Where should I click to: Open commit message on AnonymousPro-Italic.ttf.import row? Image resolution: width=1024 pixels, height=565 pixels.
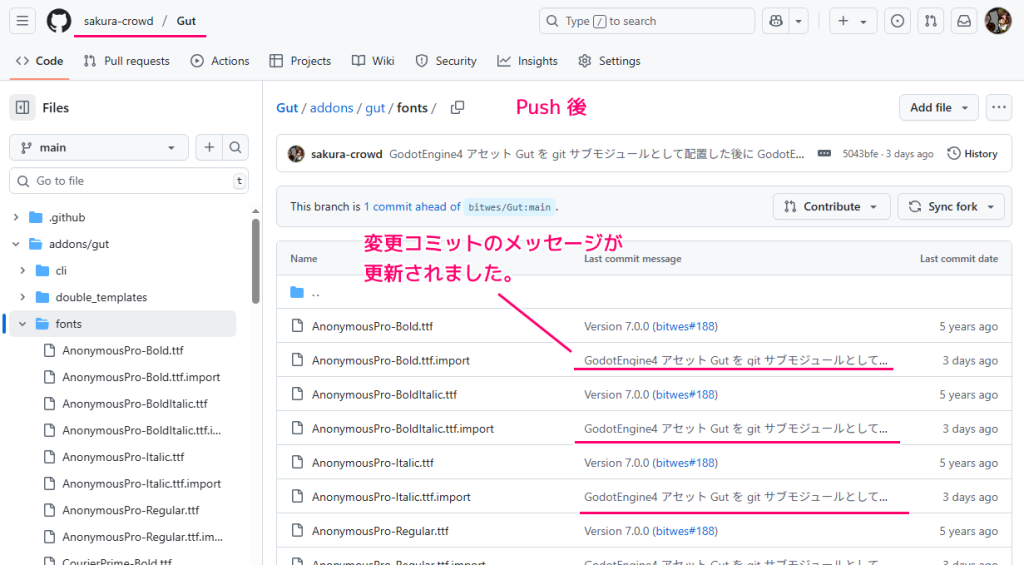tap(736, 497)
